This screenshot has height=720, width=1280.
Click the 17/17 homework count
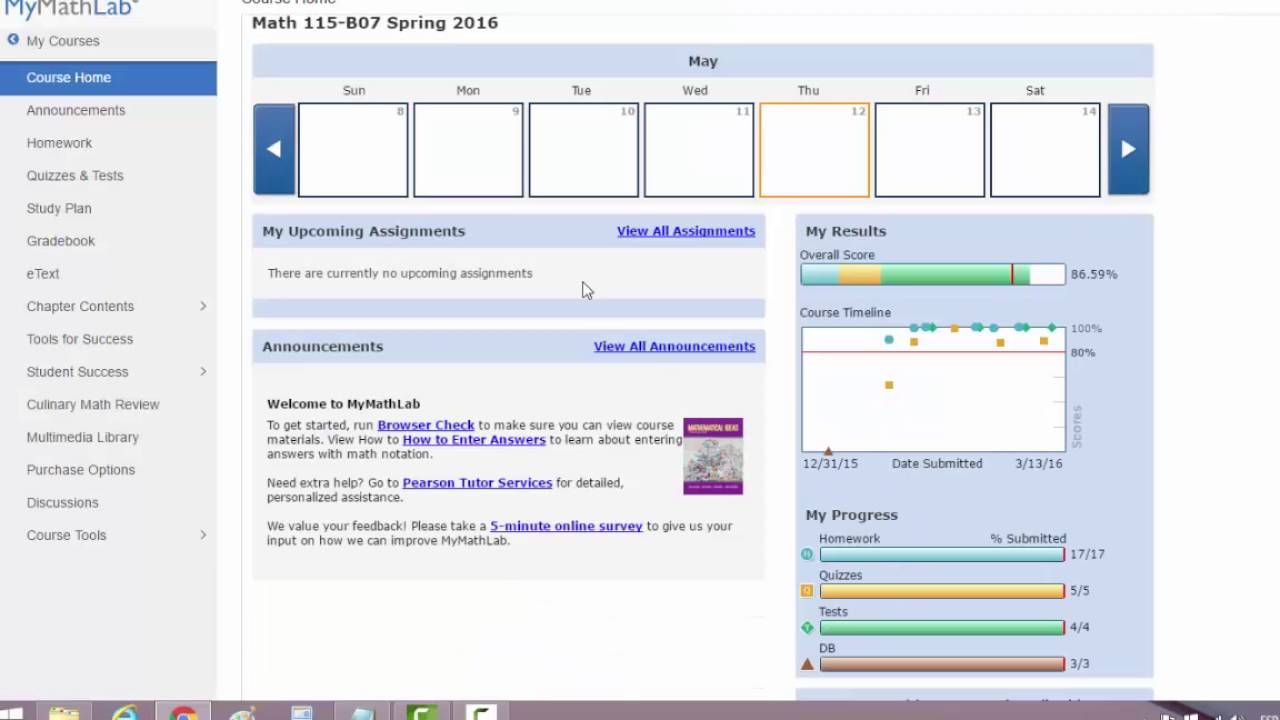pyautogui.click(x=1087, y=554)
